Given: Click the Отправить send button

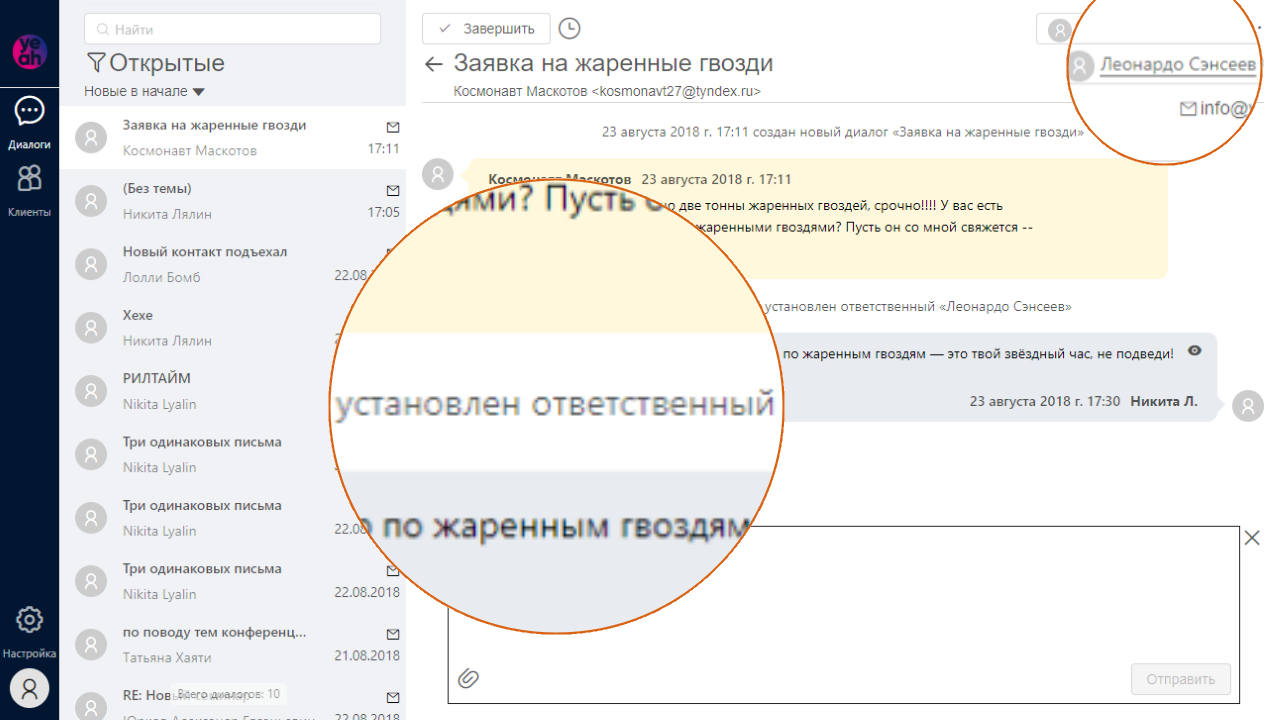Looking at the screenshot, I should click(1181, 679).
